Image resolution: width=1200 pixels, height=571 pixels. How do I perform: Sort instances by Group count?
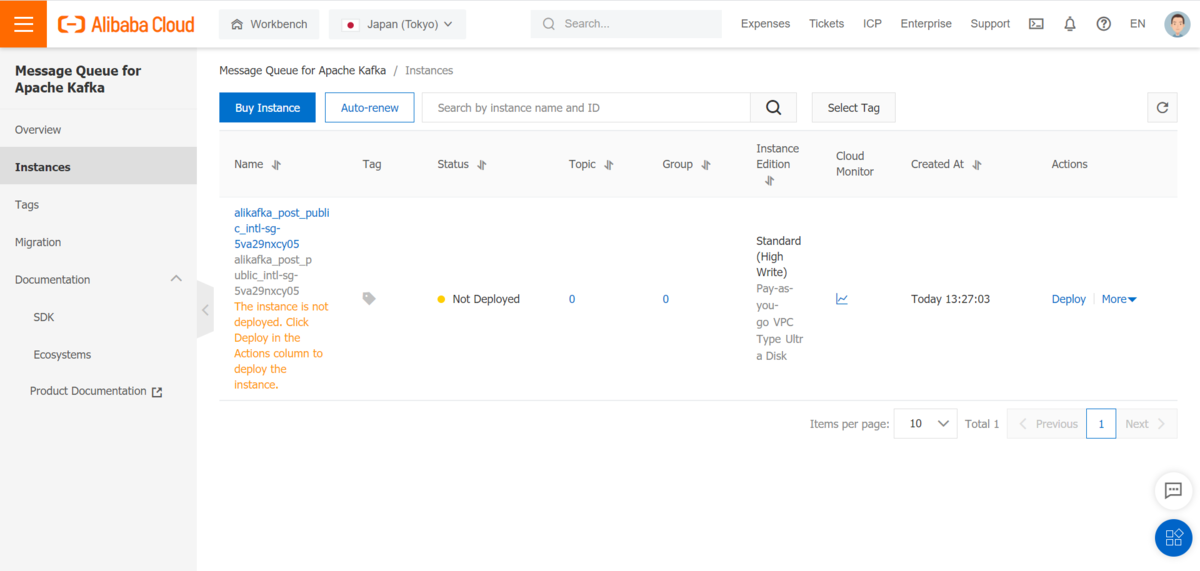705,165
